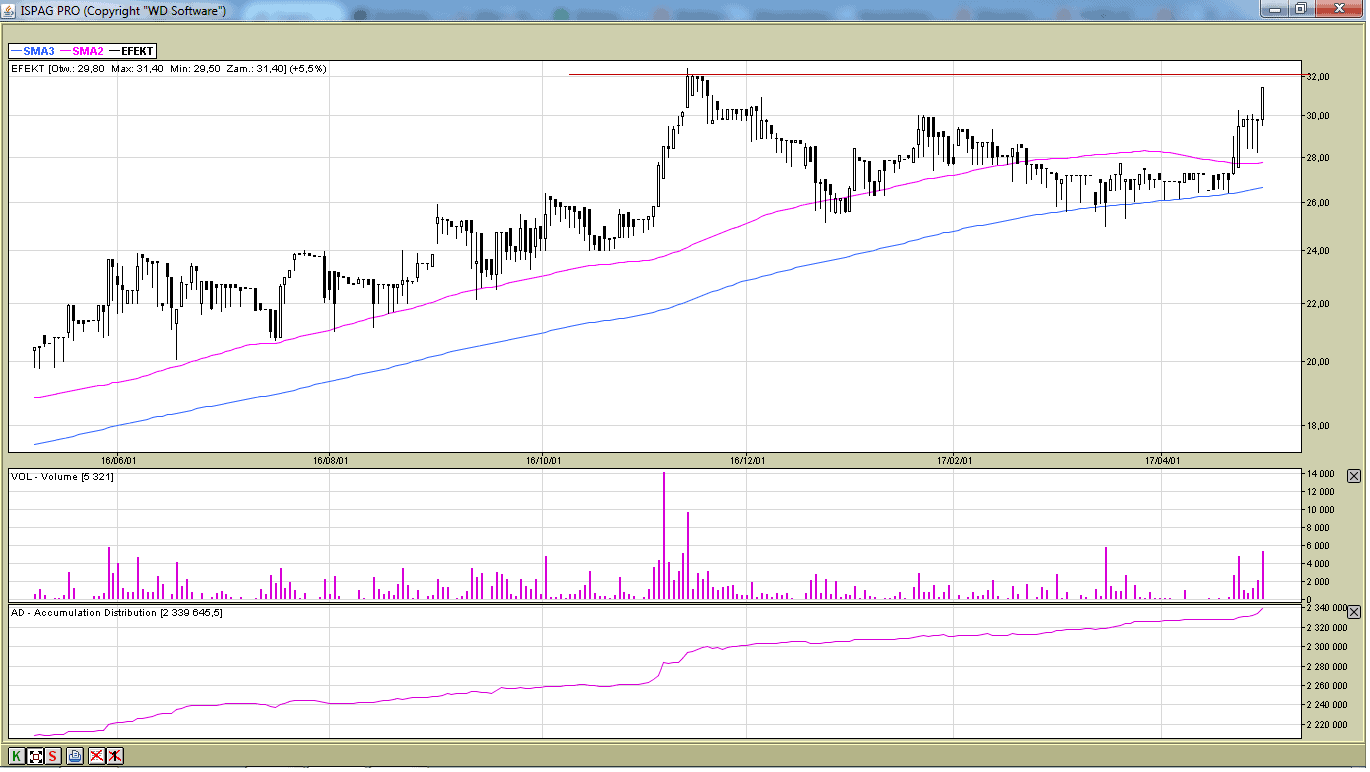This screenshot has height=772, width=1370.
Task: Click the green K toolbar button
Action: pos(17,756)
